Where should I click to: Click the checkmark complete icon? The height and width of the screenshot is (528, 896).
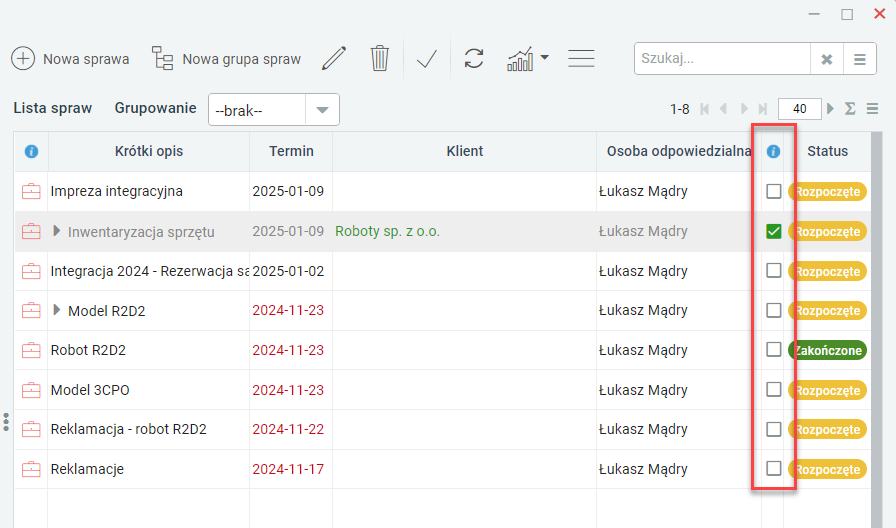click(x=427, y=58)
